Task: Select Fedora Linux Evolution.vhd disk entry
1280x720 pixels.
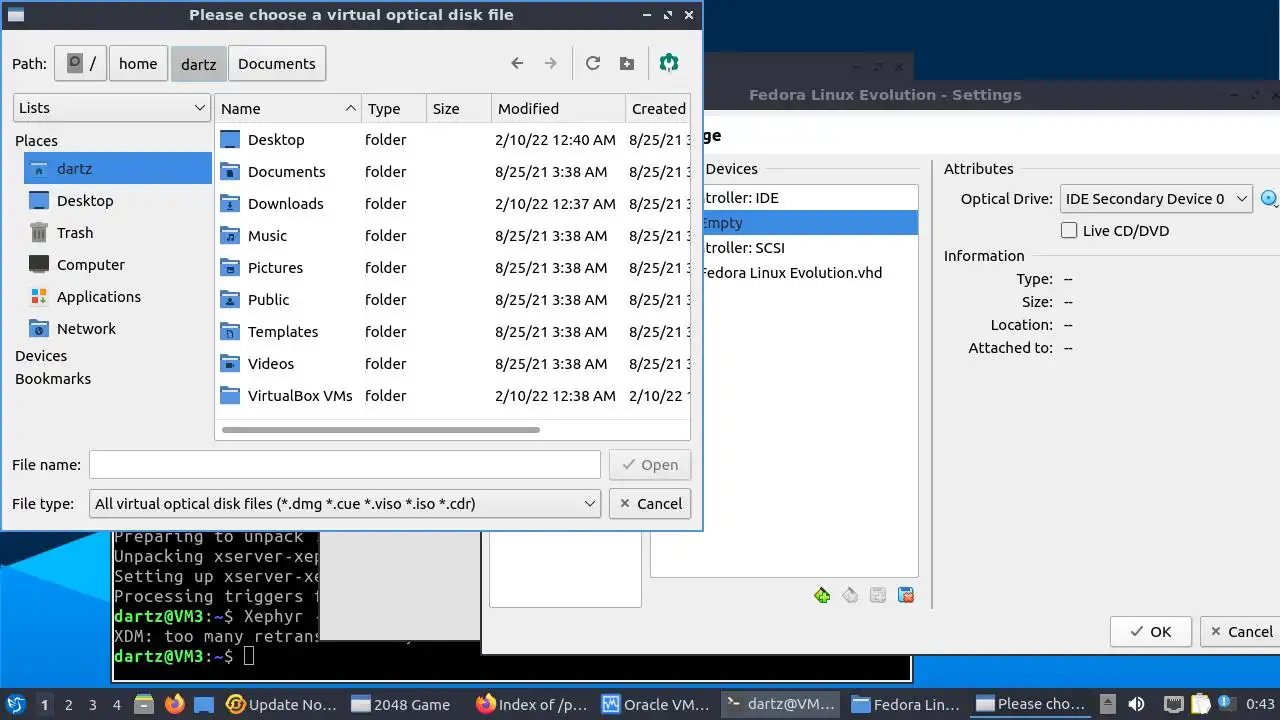Action: pyautogui.click(x=809, y=272)
